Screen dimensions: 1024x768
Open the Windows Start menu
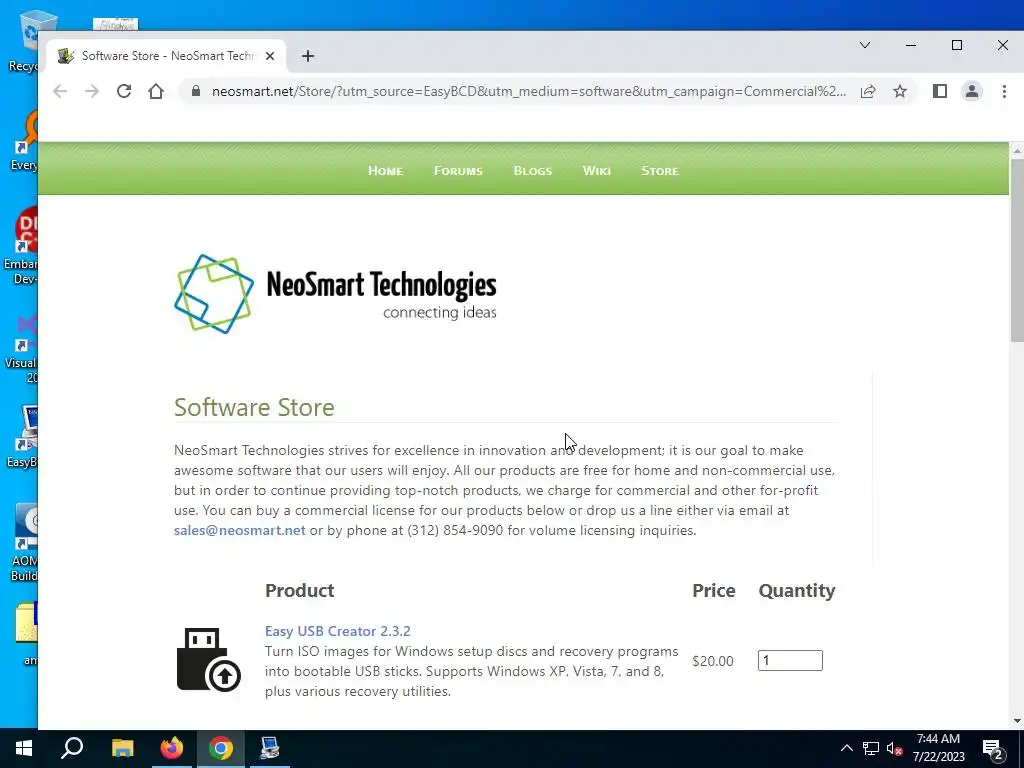point(24,748)
